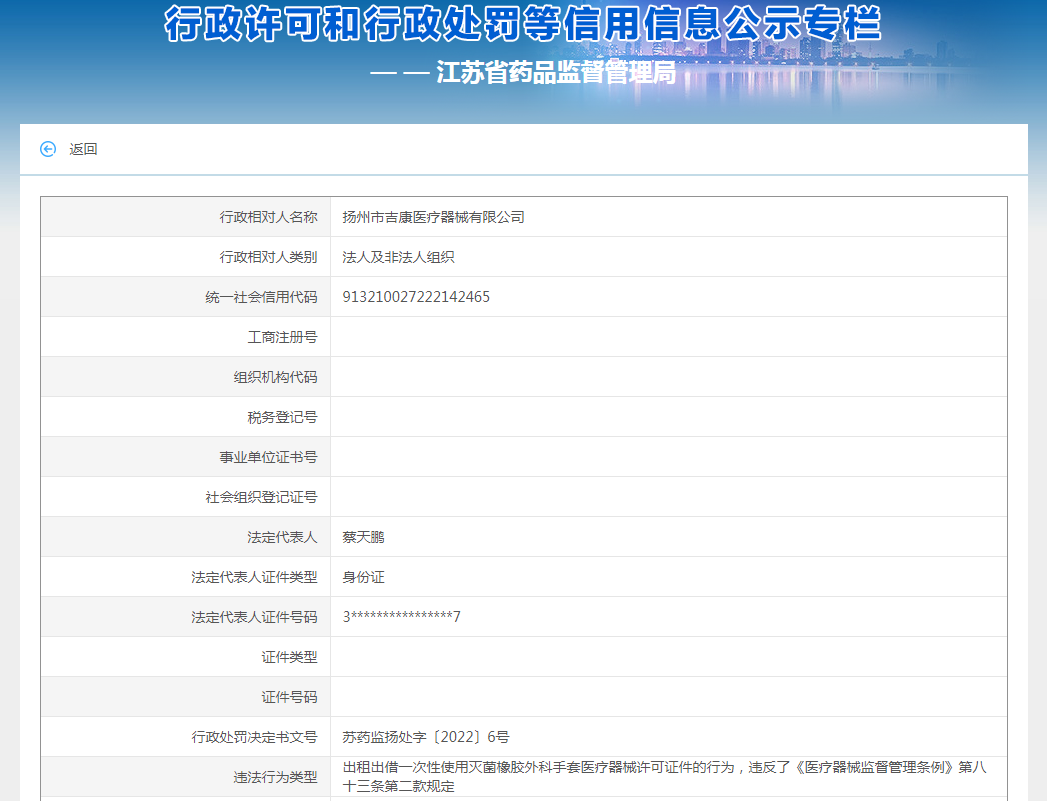Click the 社会组织登记证号 label cell
This screenshot has height=801, width=1047.
[x=261, y=497]
